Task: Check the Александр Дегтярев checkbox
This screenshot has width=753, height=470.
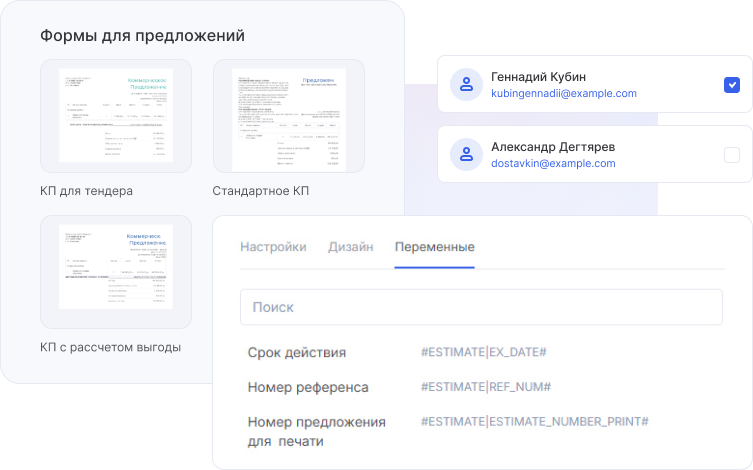Action: pyautogui.click(x=732, y=154)
